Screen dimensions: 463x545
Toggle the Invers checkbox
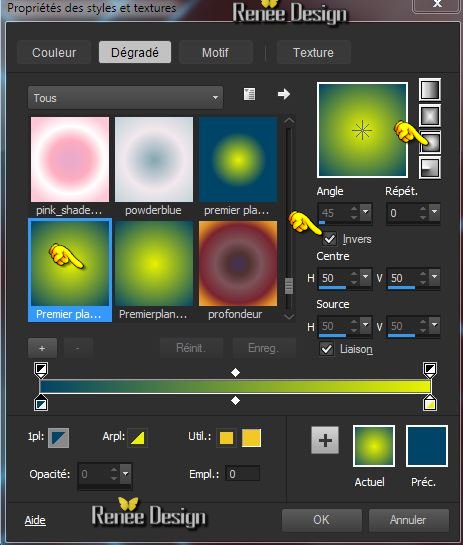(x=329, y=239)
